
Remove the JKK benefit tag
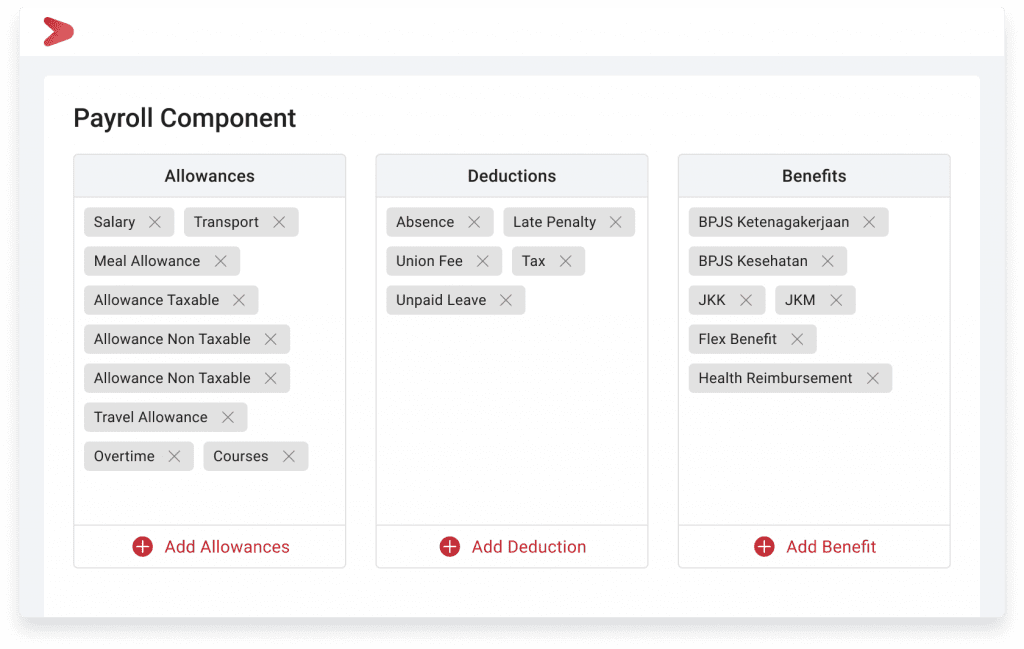point(746,300)
